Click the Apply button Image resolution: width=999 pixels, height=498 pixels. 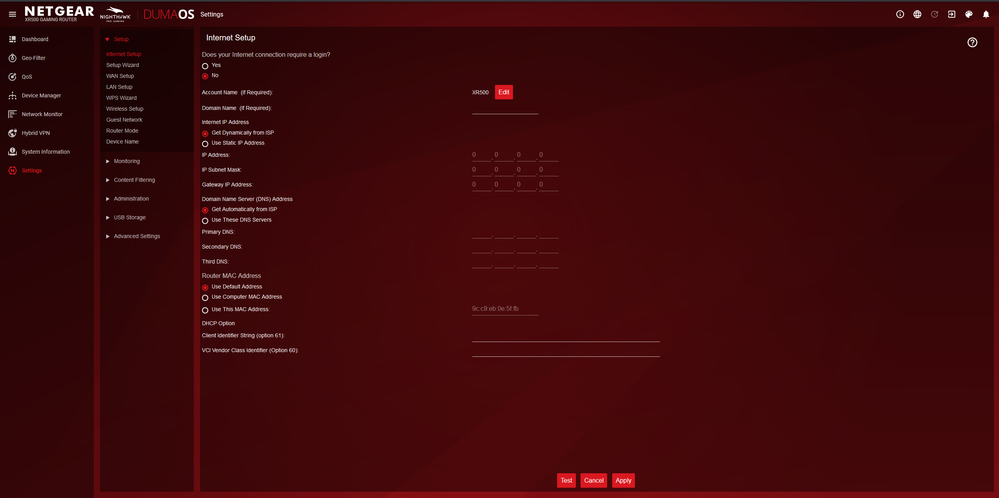coord(624,481)
